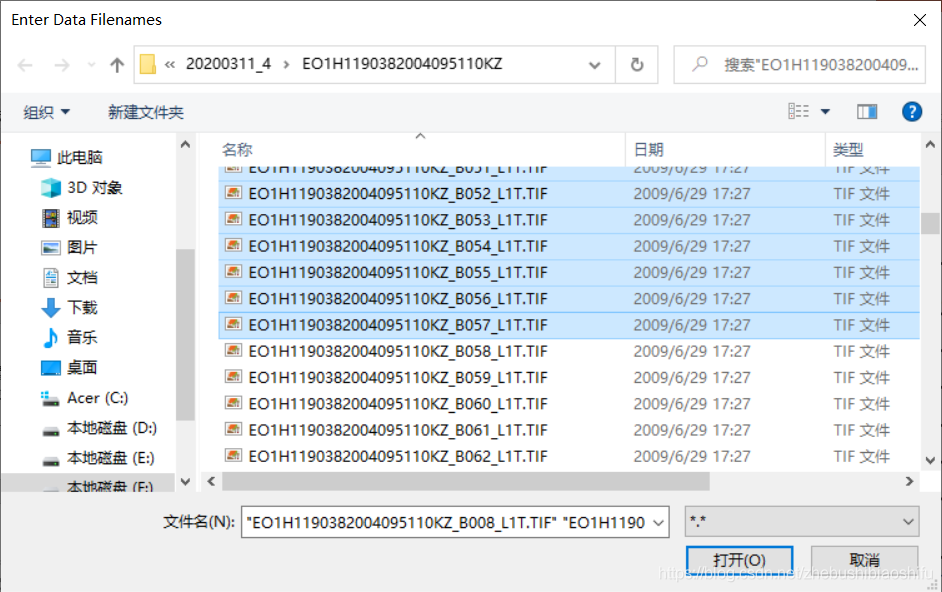Toggle the preview pane icon
This screenshot has width=942, height=592.
click(x=867, y=112)
